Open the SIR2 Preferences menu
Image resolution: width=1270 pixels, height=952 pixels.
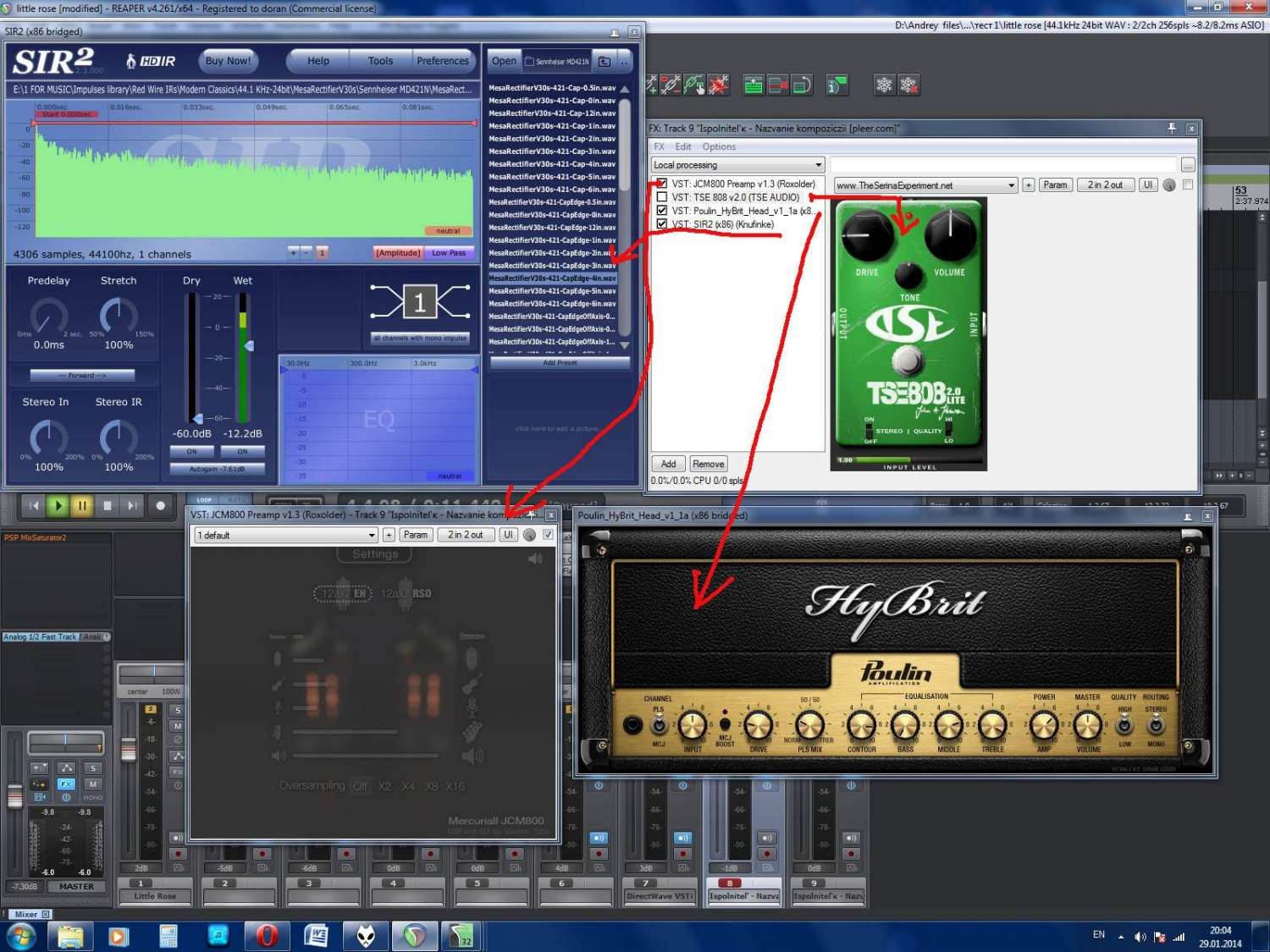(x=443, y=61)
